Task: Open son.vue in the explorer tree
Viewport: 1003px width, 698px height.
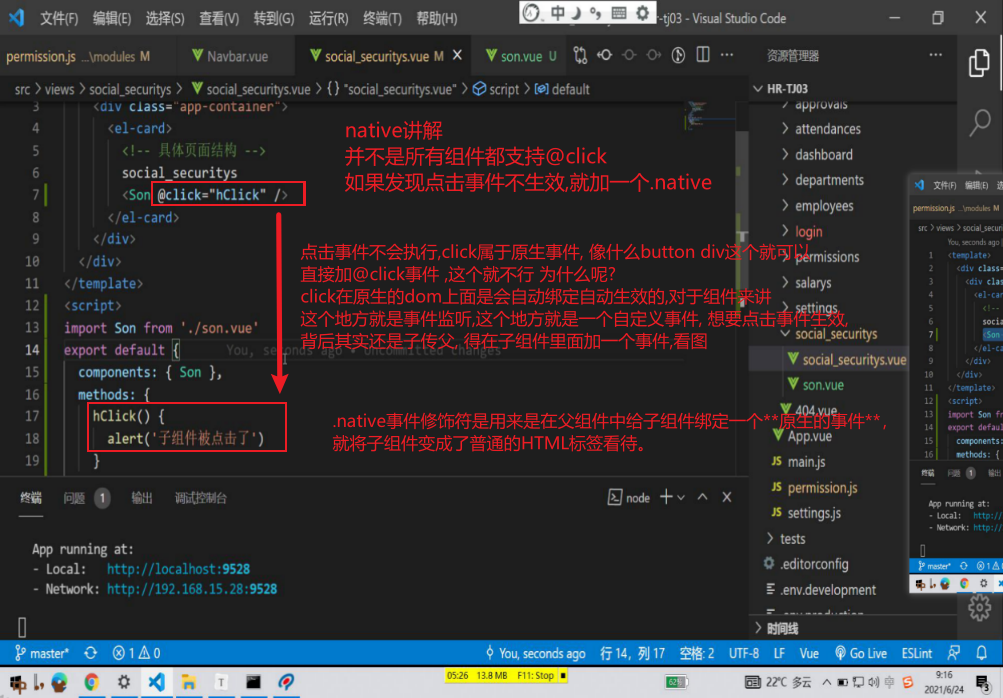Action: pos(823,385)
